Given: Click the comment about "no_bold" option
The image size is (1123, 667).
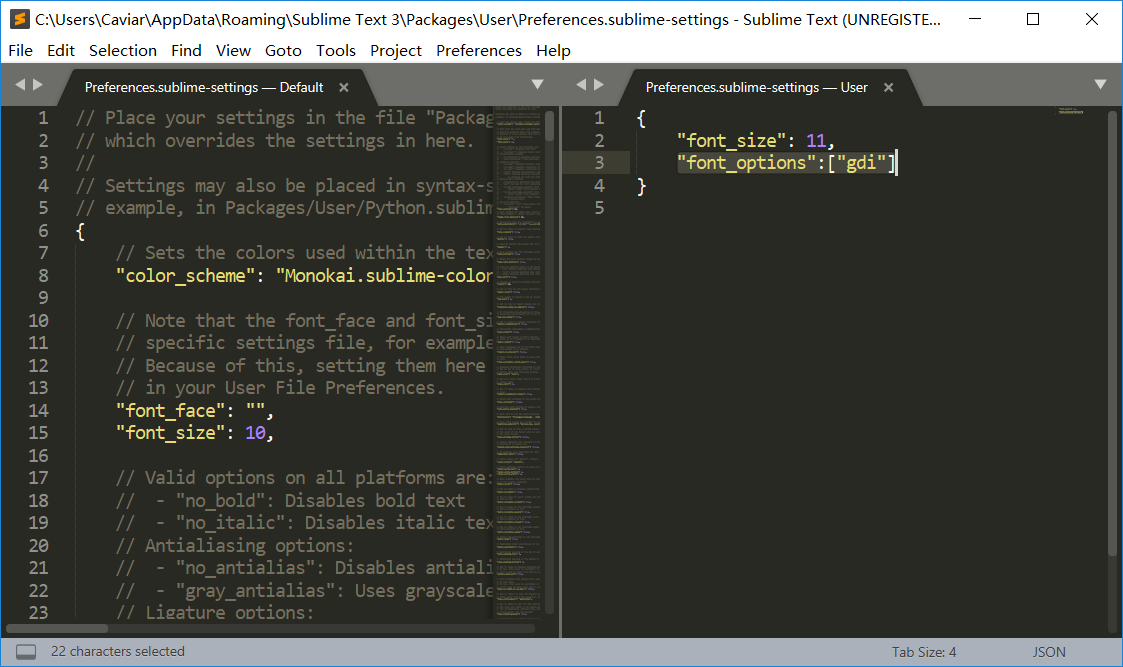Looking at the screenshot, I should point(290,501).
